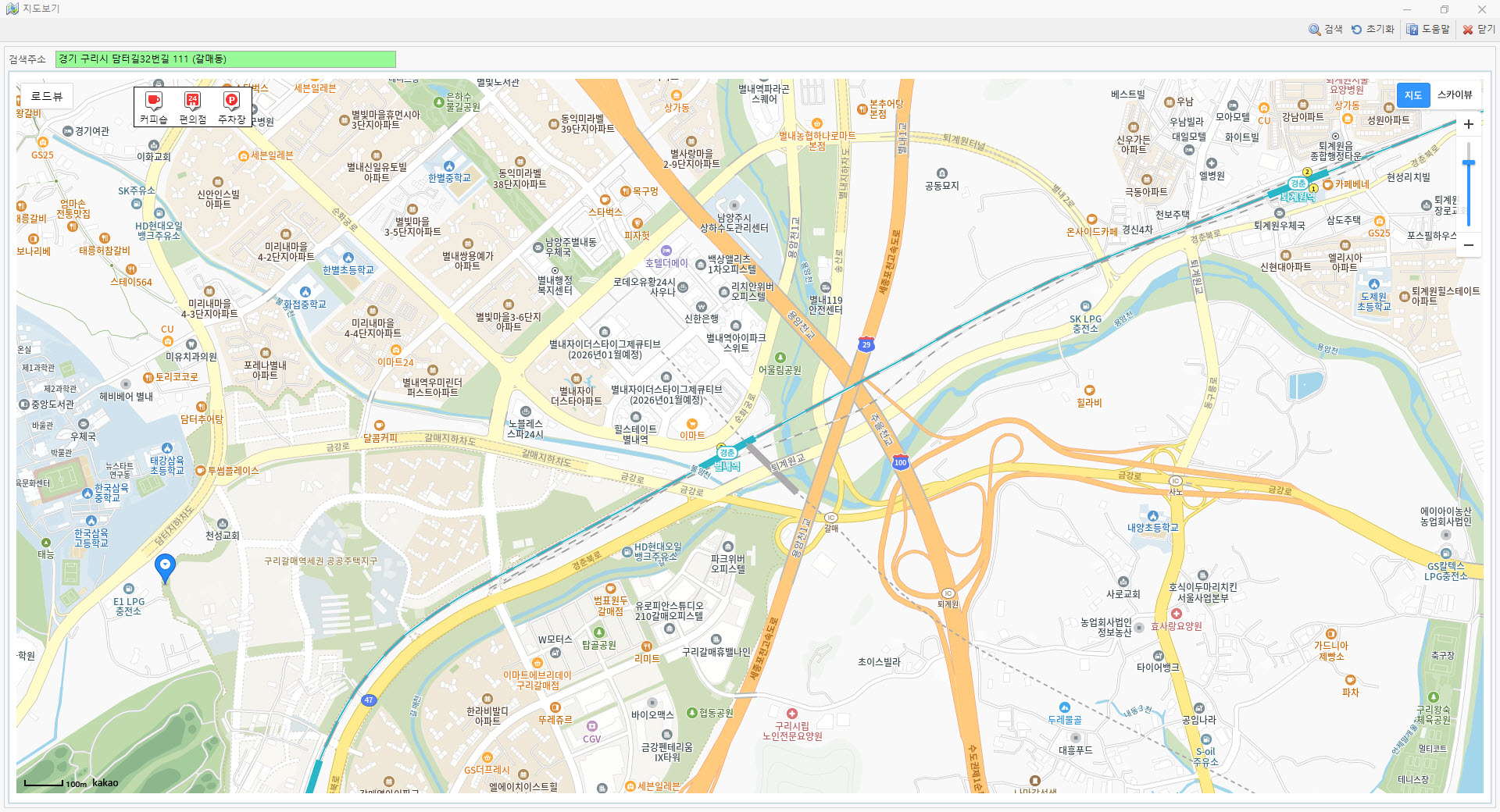The width and height of the screenshot is (1500, 812).
Task: Switch to 스카이뷰 satellite view
Action: [1454, 95]
